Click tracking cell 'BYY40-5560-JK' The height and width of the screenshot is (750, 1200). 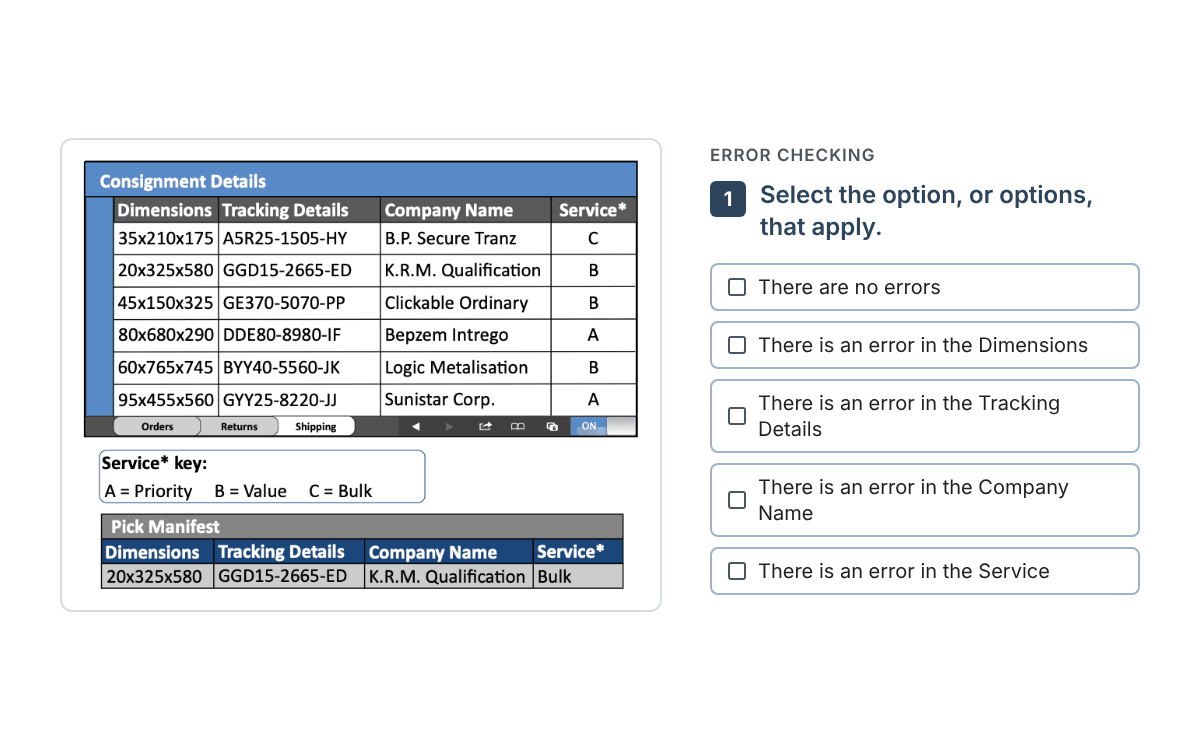click(x=299, y=367)
